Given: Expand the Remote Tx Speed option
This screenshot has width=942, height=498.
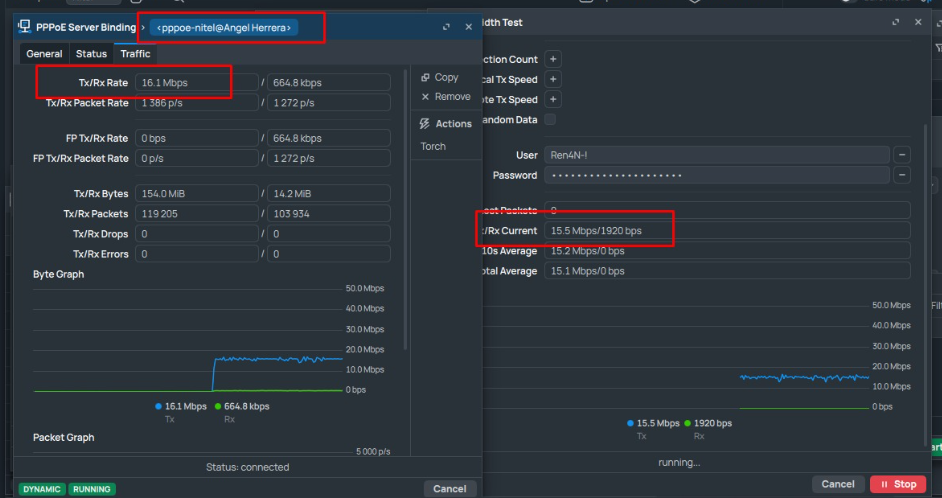Looking at the screenshot, I should [x=553, y=100].
